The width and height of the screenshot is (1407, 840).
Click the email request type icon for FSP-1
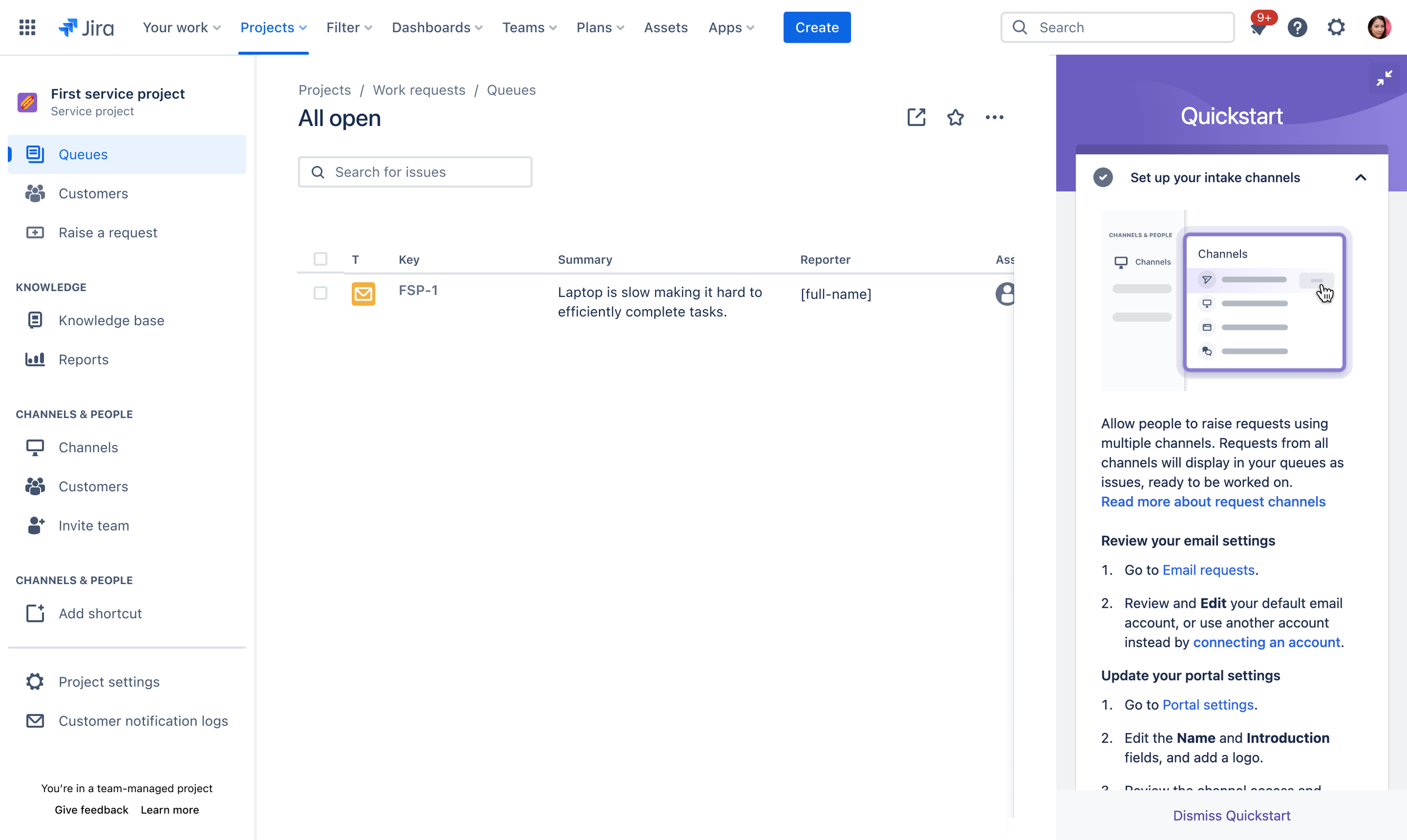click(363, 294)
